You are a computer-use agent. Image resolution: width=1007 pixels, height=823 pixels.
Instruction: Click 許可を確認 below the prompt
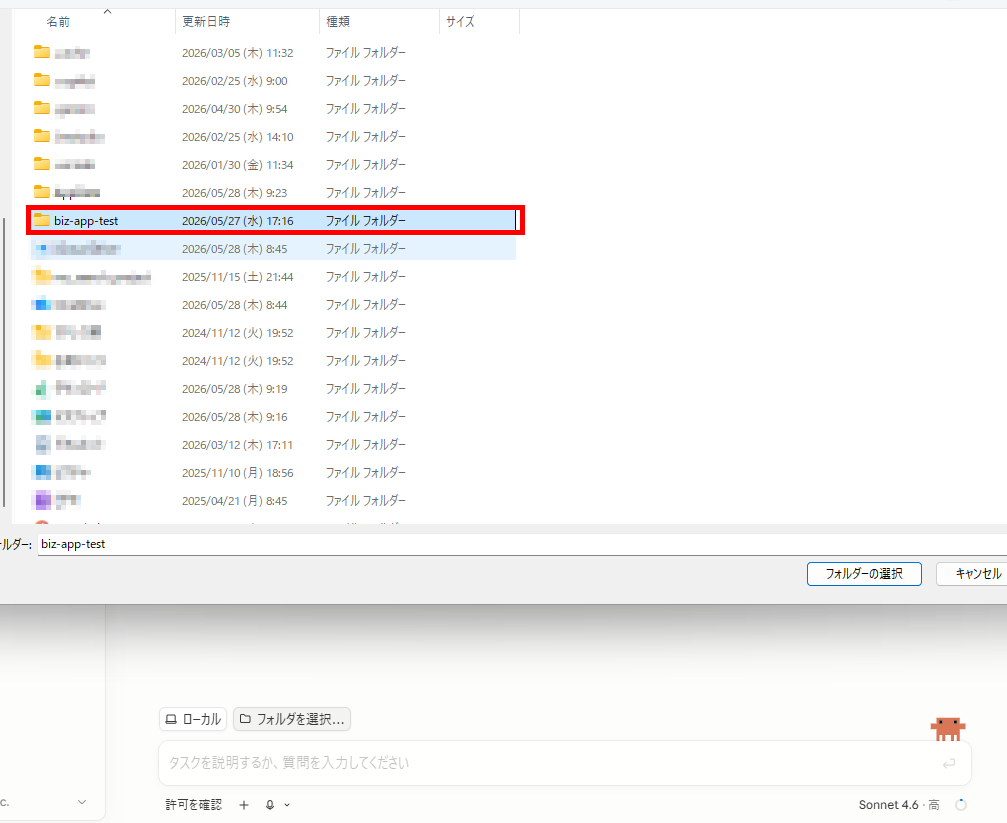193,804
